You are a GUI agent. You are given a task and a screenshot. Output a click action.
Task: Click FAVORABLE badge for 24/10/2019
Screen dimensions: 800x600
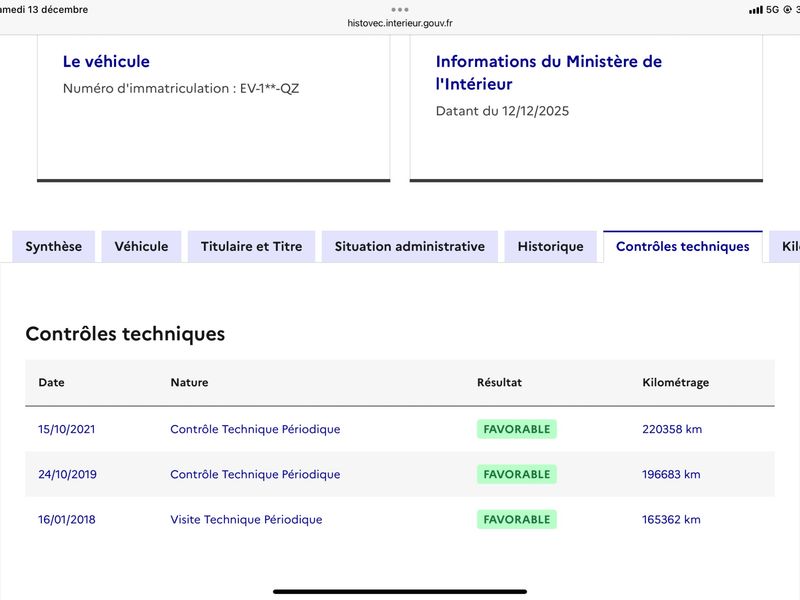pos(517,474)
